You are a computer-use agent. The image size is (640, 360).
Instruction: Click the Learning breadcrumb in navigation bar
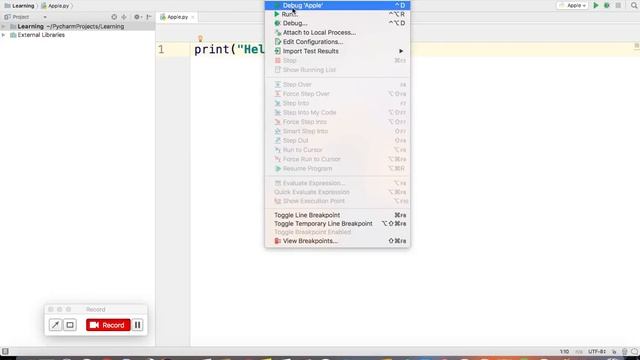(20, 6)
